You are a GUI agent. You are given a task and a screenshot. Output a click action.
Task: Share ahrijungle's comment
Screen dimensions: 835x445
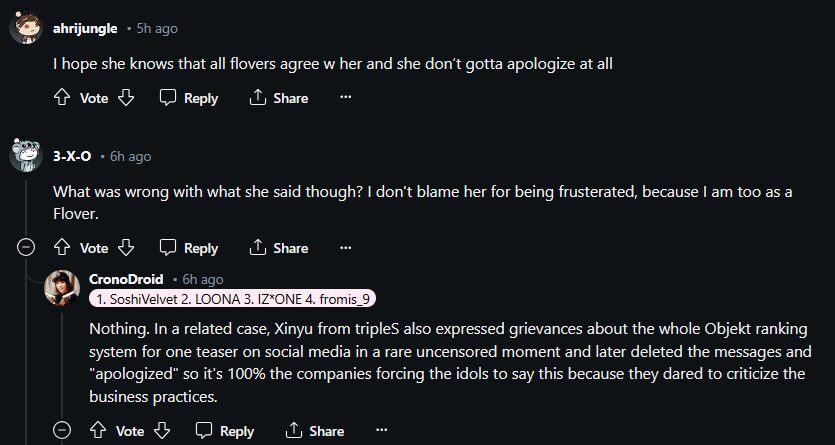278,98
